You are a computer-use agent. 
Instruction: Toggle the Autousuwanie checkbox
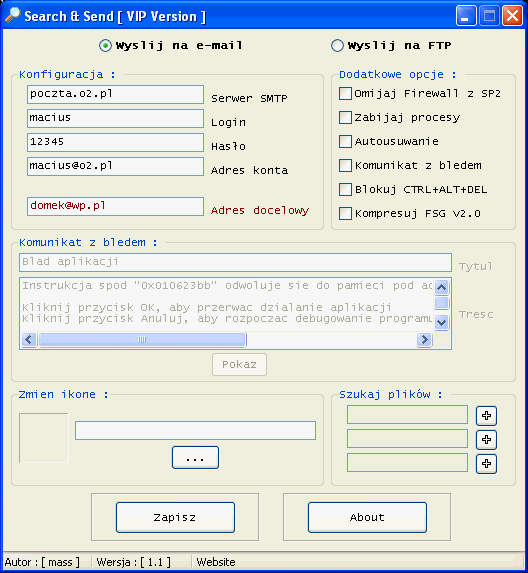[345, 141]
